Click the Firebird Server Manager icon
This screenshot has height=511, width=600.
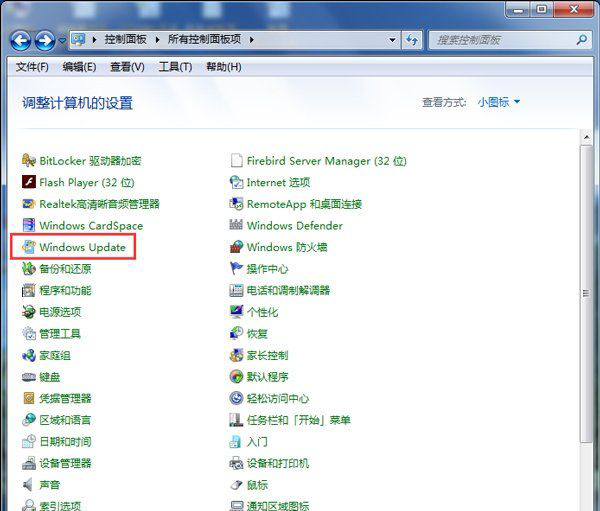click(x=236, y=161)
